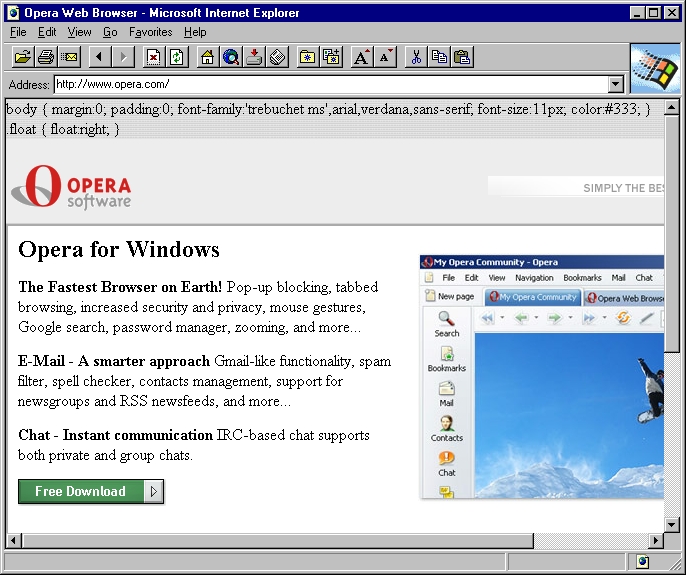This screenshot has width=686, height=575.
Task: Stop loading with the red X page icon
Action: (154, 57)
